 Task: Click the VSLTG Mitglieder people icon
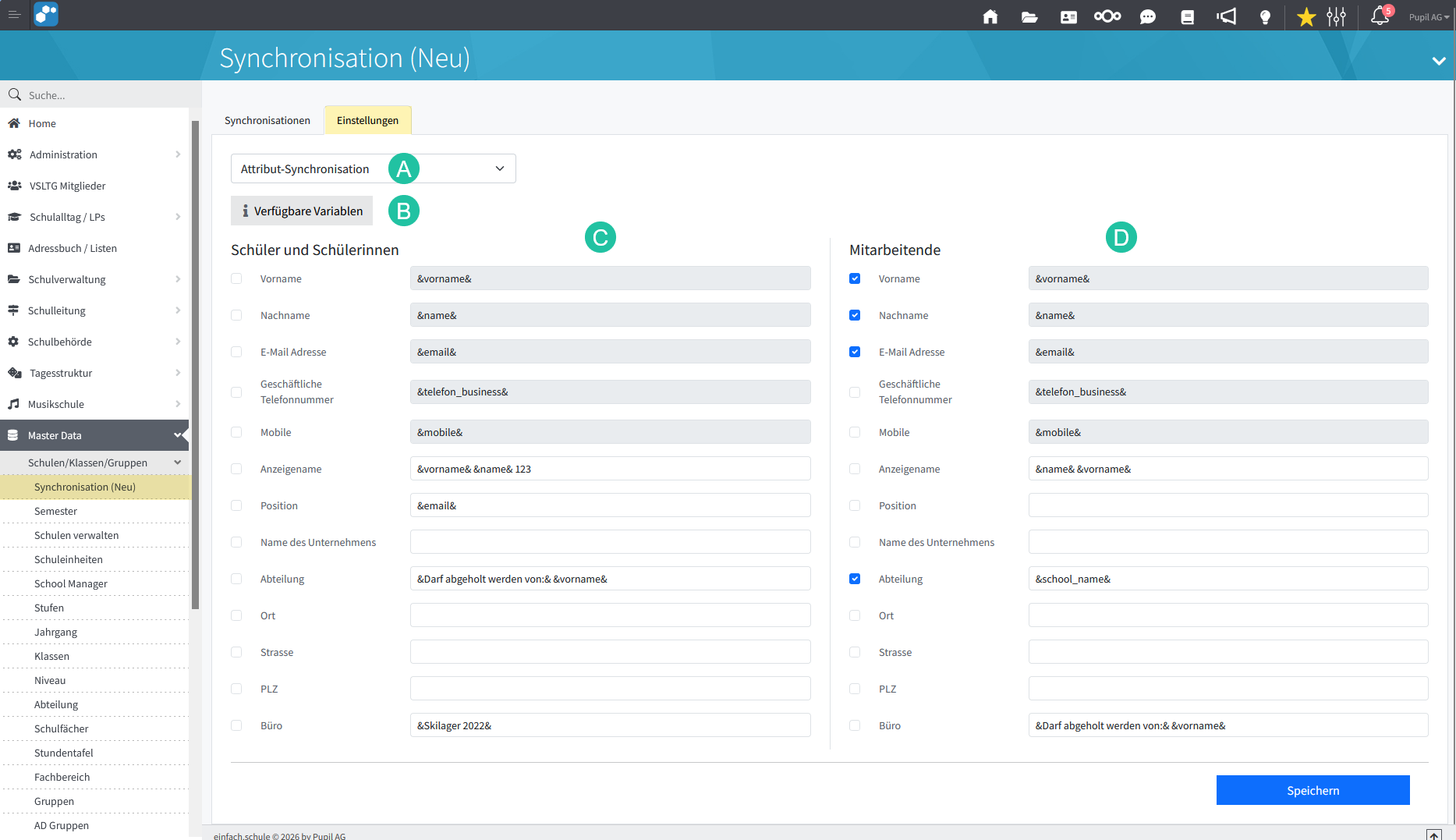pyautogui.click(x=14, y=186)
